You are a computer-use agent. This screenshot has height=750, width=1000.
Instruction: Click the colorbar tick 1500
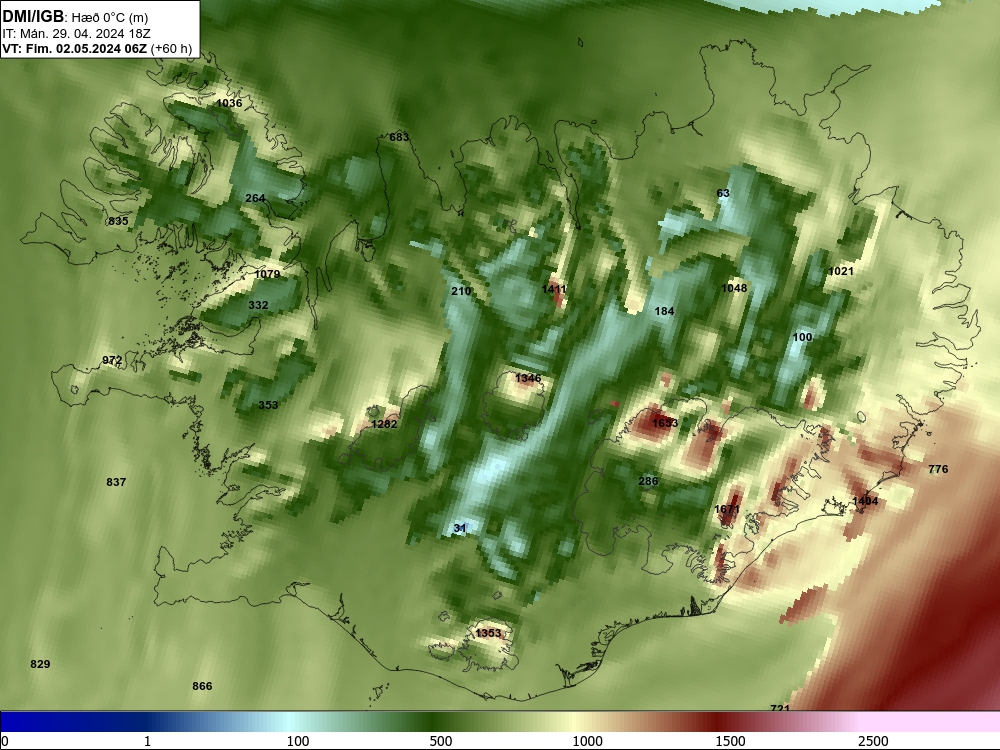point(730,742)
